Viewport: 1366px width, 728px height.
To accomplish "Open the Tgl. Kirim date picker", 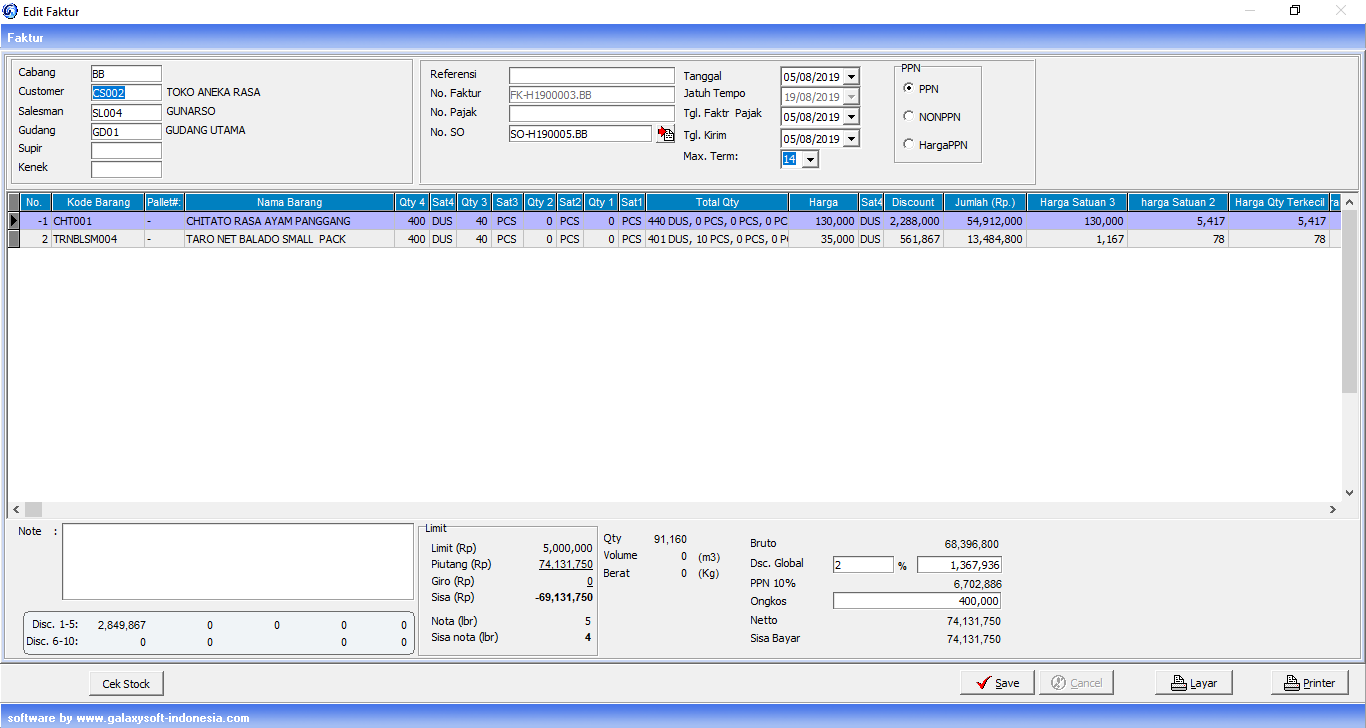I will (x=851, y=140).
